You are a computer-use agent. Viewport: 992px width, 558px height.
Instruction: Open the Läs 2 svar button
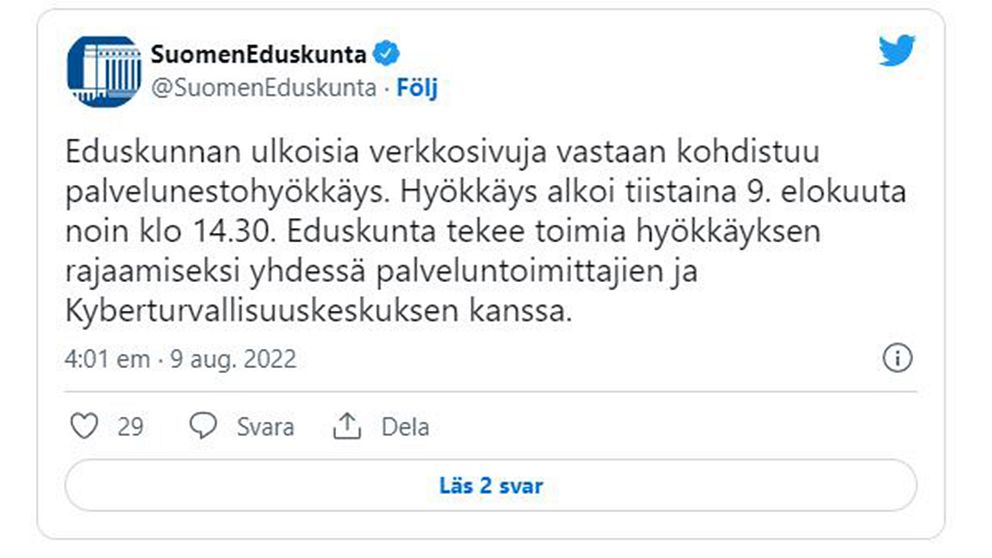click(x=491, y=485)
